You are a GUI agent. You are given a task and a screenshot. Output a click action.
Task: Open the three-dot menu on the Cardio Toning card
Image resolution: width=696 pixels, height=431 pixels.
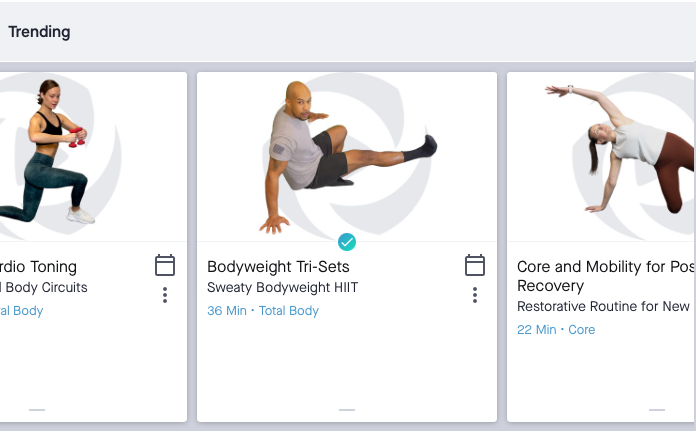pyautogui.click(x=165, y=295)
